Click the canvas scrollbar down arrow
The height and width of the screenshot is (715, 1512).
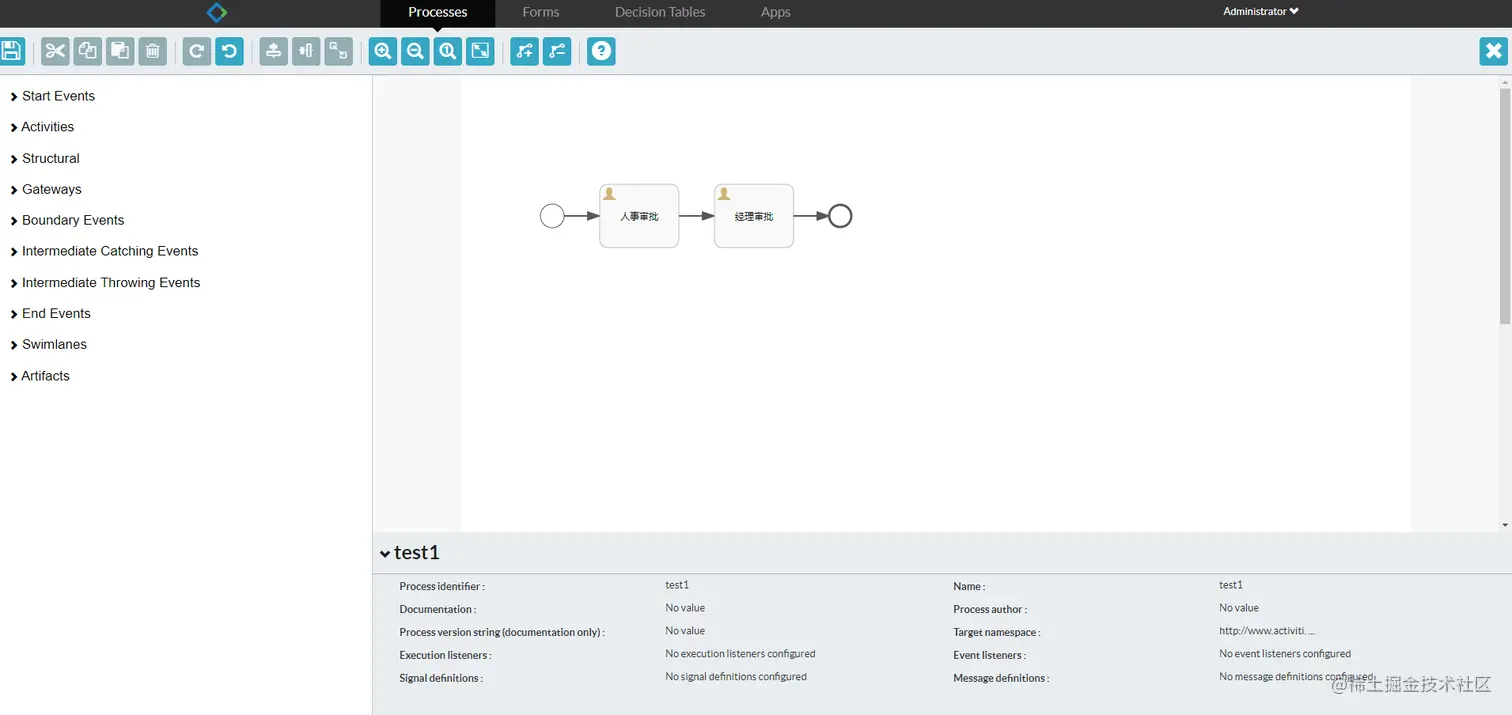coord(1505,525)
